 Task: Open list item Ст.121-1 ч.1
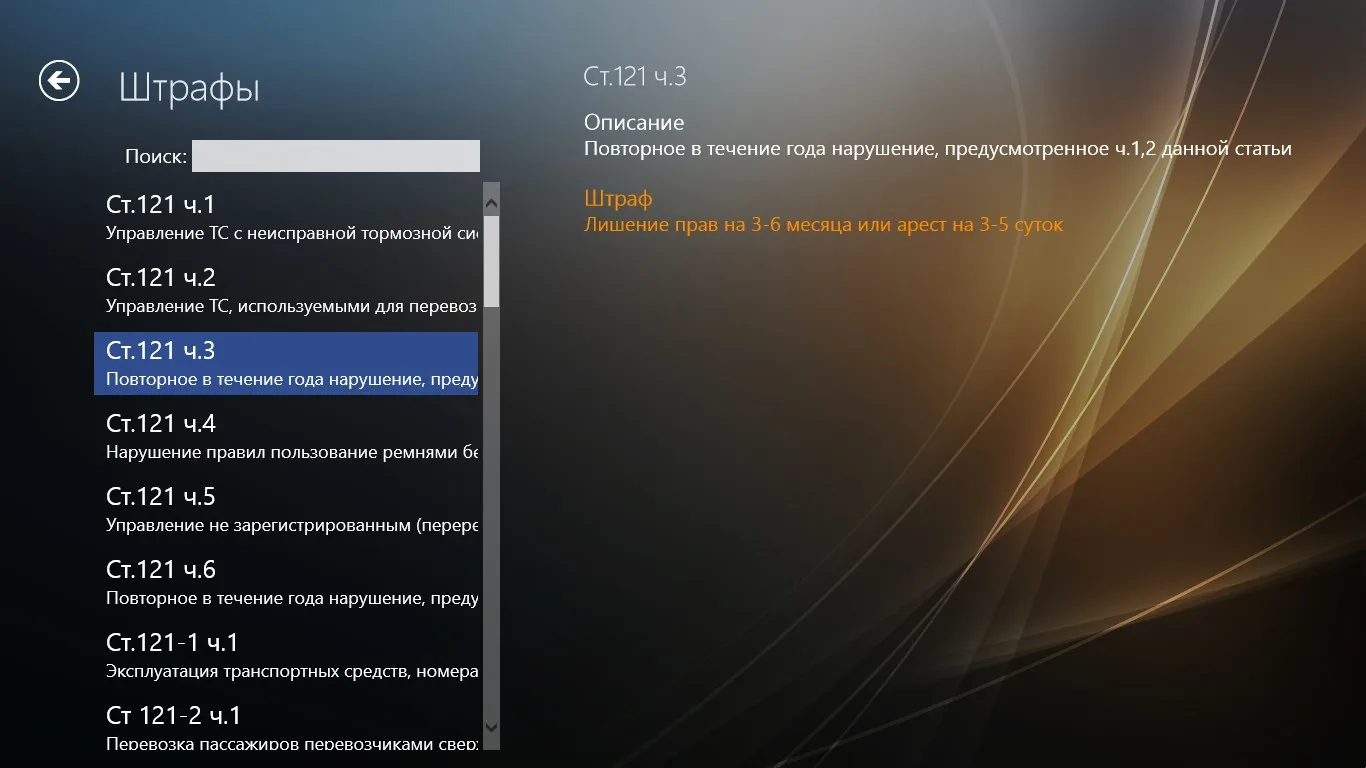(286, 656)
